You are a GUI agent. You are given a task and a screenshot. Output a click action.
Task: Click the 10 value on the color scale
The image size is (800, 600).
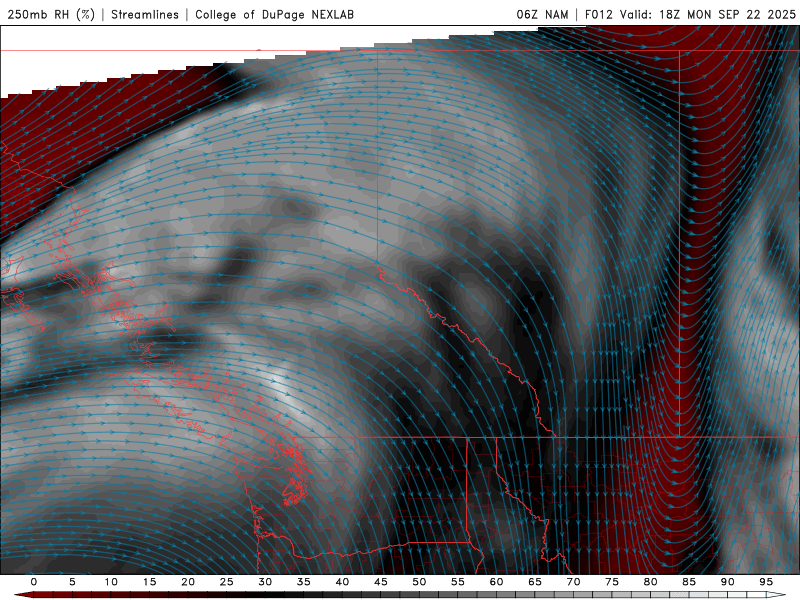pos(111,582)
